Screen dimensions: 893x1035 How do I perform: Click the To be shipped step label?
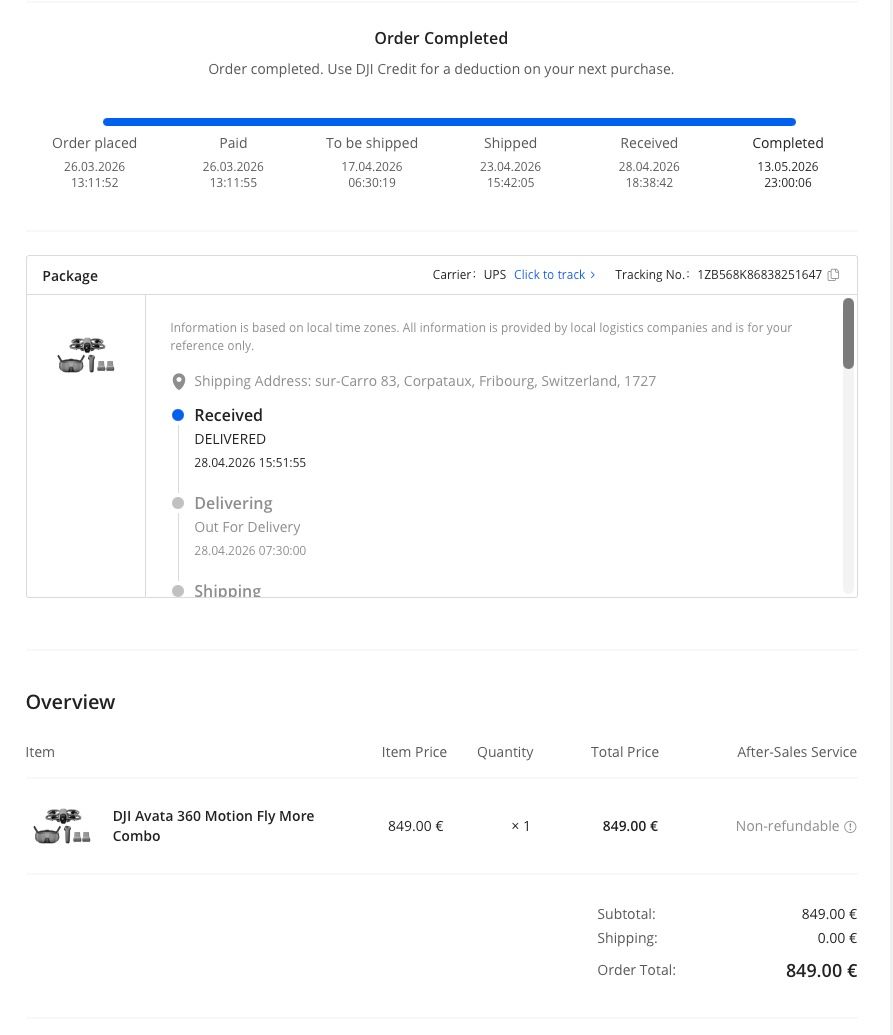point(372,143)
